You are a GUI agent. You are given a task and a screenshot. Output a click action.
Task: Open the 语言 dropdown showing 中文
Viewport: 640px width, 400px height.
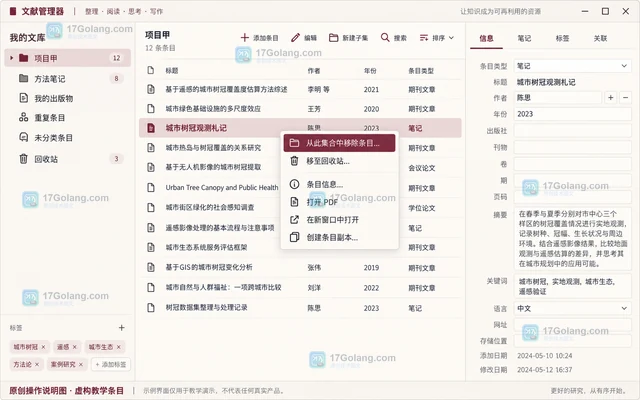(572, 308)
